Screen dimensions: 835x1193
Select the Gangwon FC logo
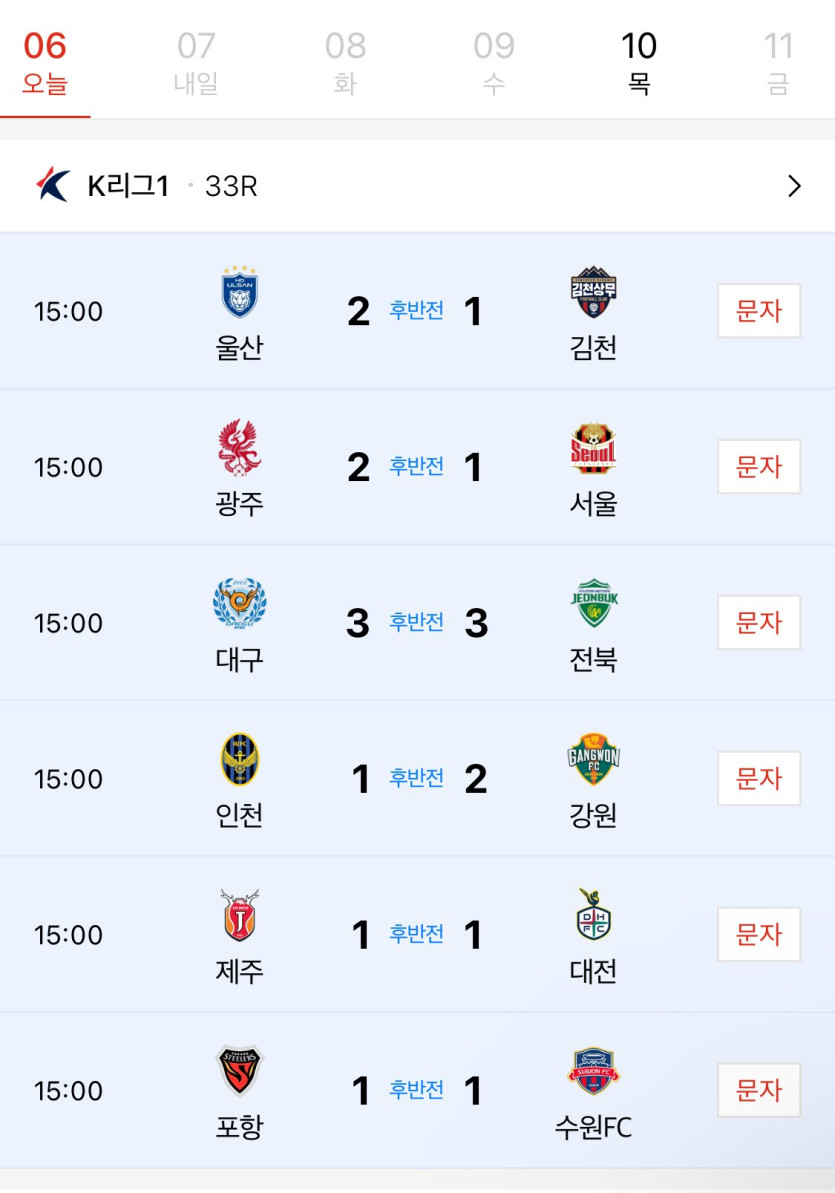(593, 759)
